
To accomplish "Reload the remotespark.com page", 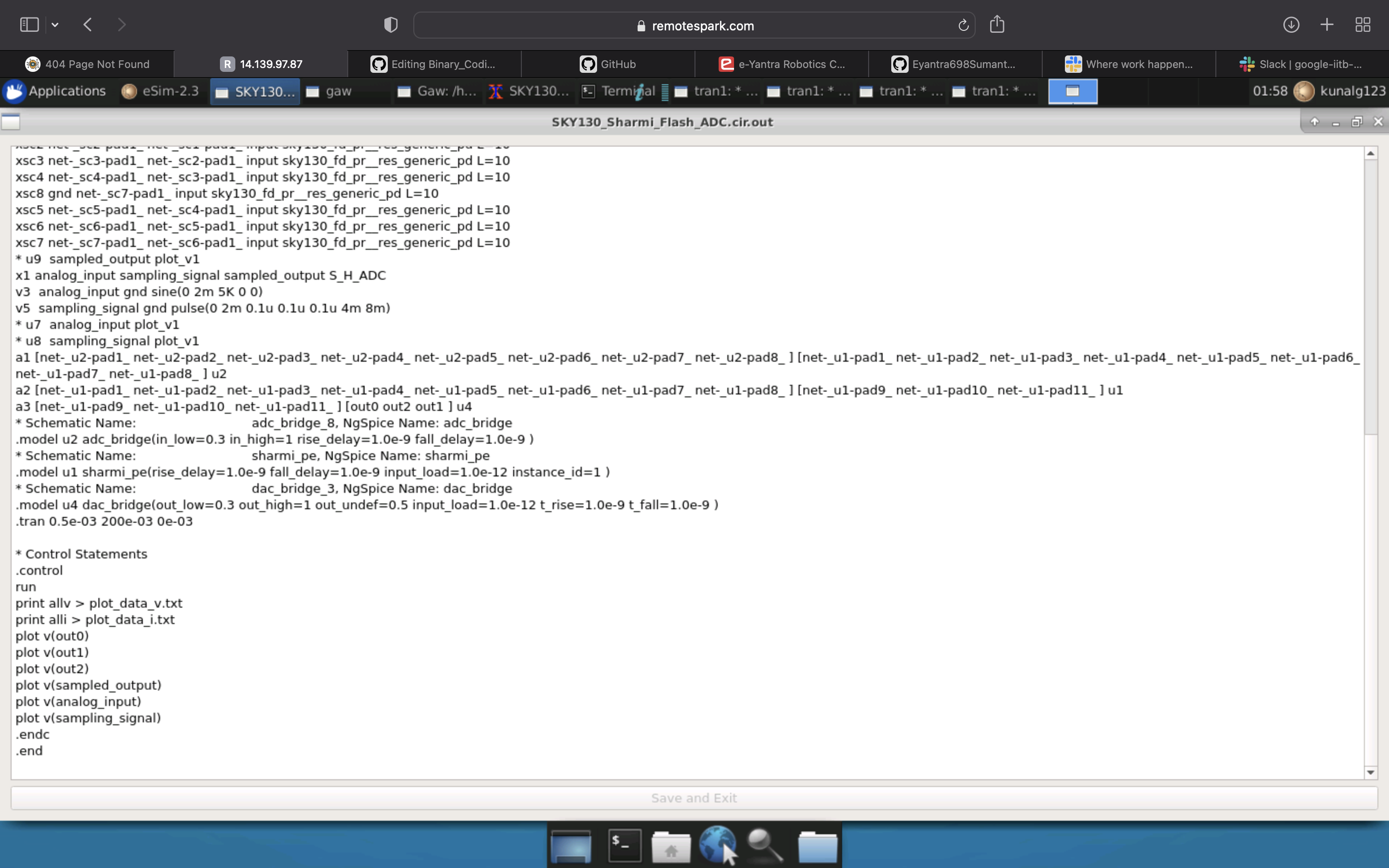I will [962, 25].
